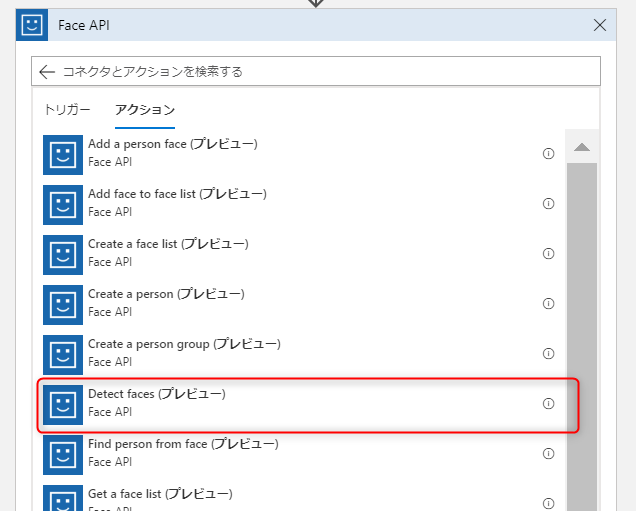Show info for Find person from face
The height and width of the screenshot is (511, 636).
coord(548,453)
